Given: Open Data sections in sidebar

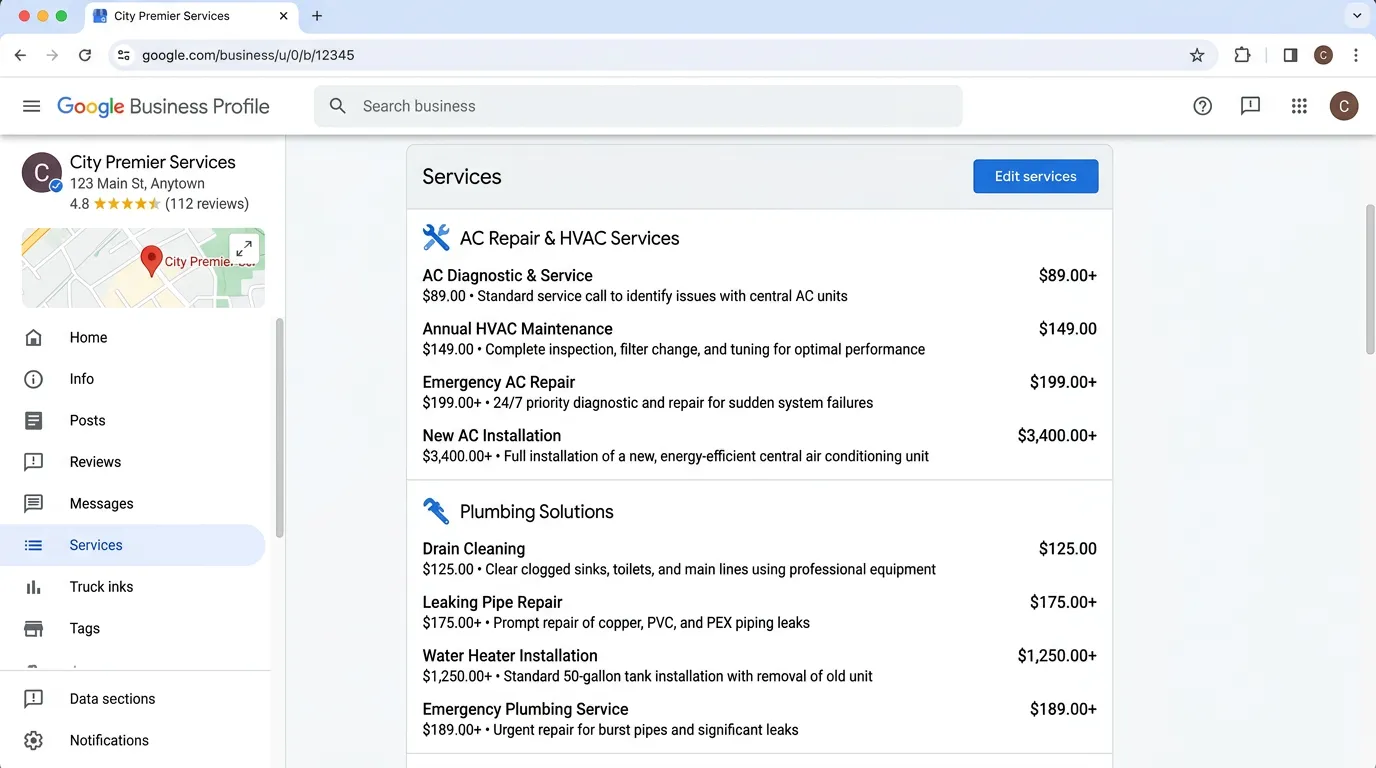Looking at the screenshot, I should pyautogui.click(x=133, y=699).
